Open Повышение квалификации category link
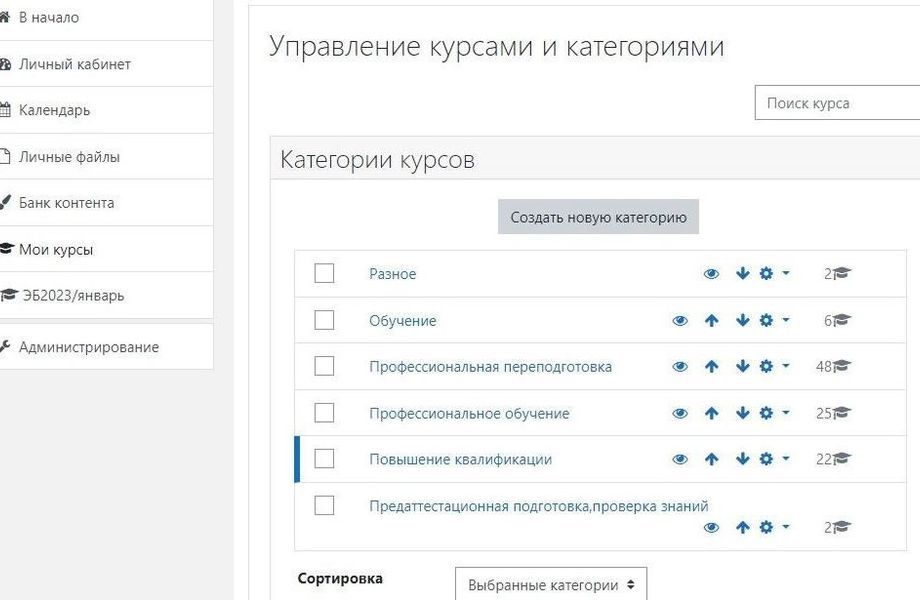 point(461,459)
